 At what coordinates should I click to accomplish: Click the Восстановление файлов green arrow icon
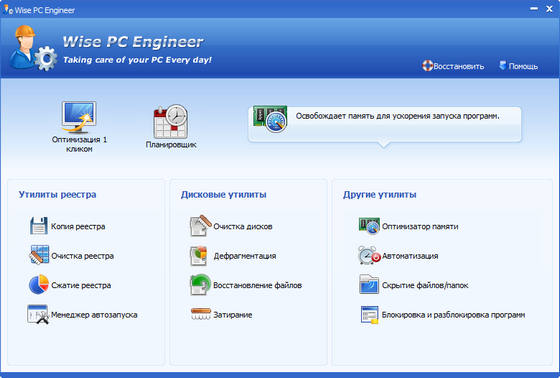[200, 285]
